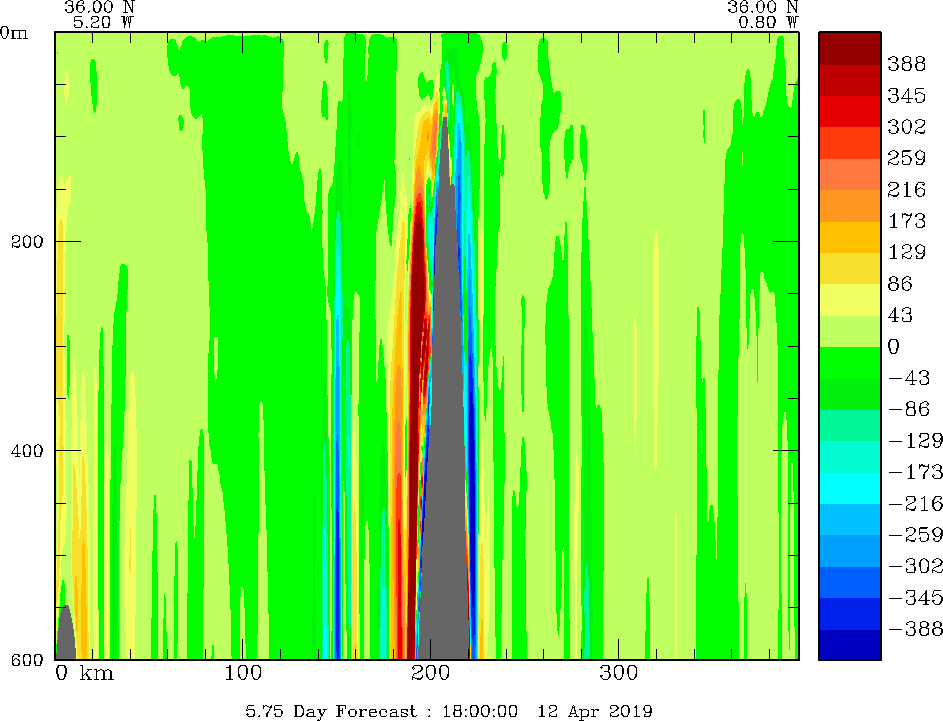Image resolution: width=943 pixels, height=721 pixels.
Task: Click the '18:00:00' time text
Action: pos(480,711)
